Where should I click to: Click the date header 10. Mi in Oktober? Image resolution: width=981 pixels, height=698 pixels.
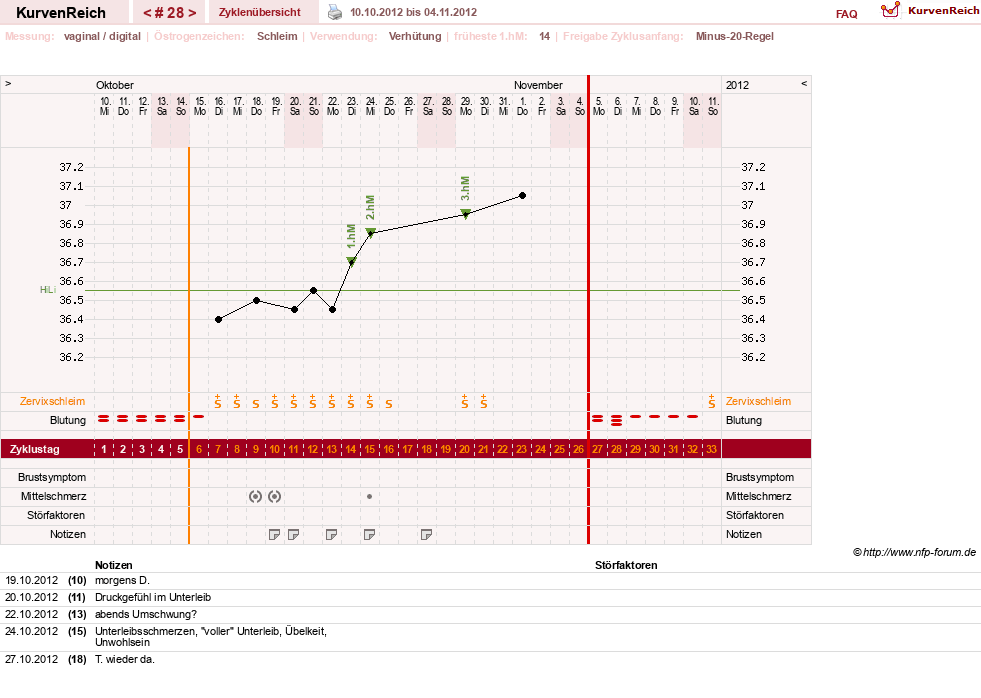coord(105,106)
